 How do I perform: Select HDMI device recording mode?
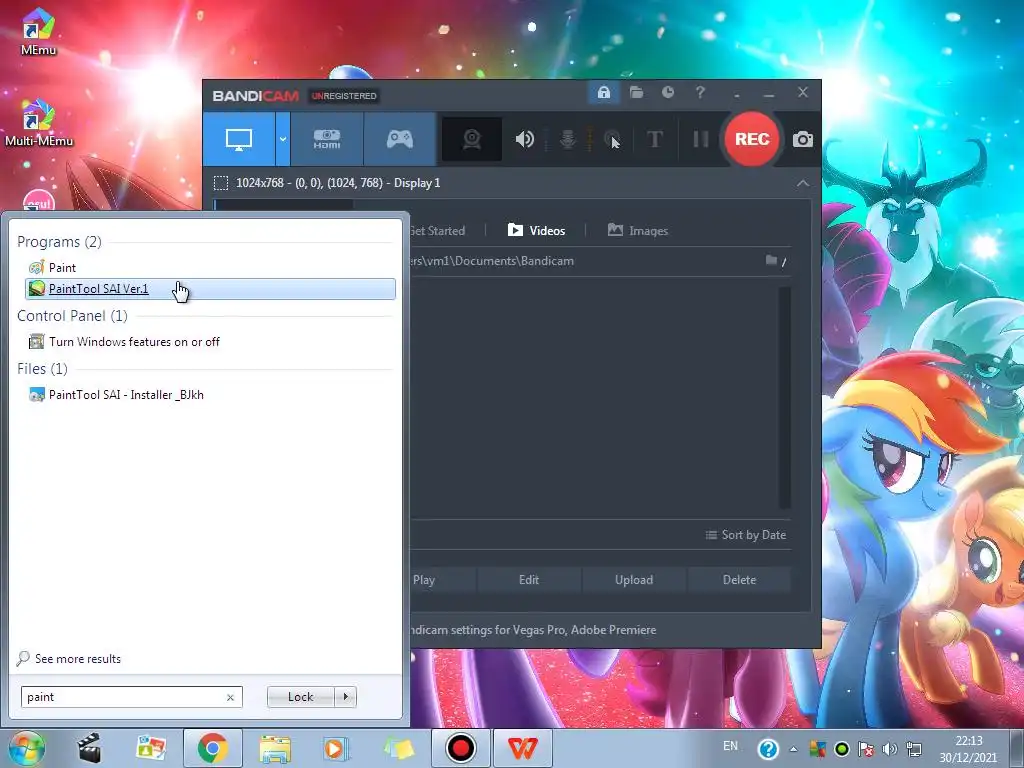[x=327, y=139]
